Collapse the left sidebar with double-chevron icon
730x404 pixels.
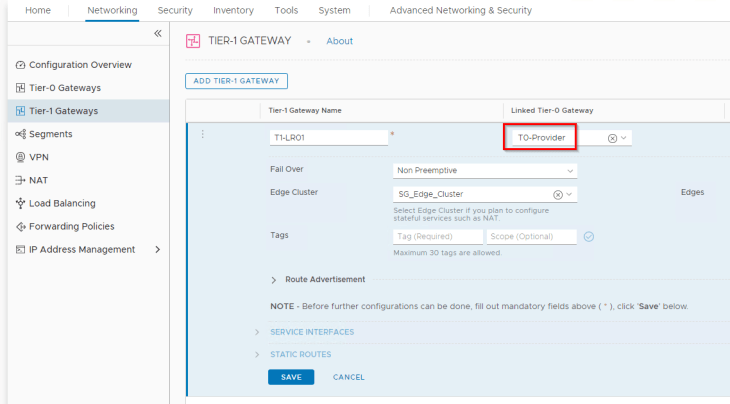pos(157,34)
